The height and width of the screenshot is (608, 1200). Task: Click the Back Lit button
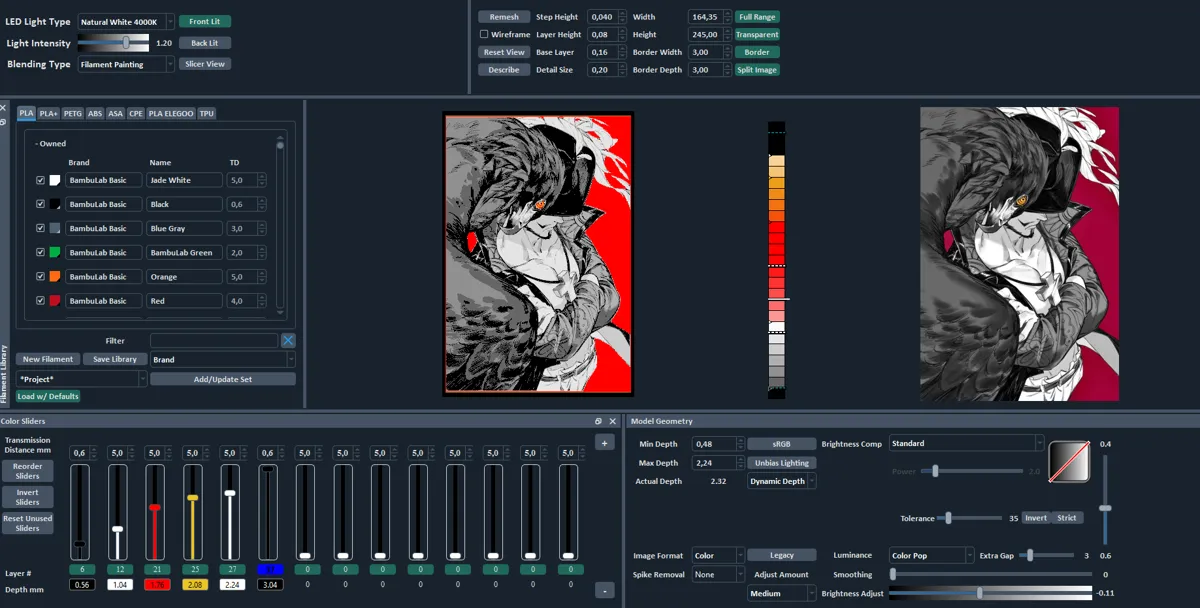[205, 43]
